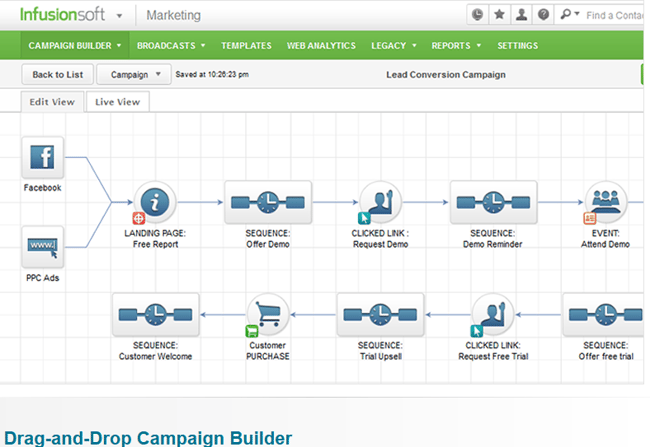650x447 pixels.
Task: Click the Find a Contact search field
Action: tap(614, 15)
